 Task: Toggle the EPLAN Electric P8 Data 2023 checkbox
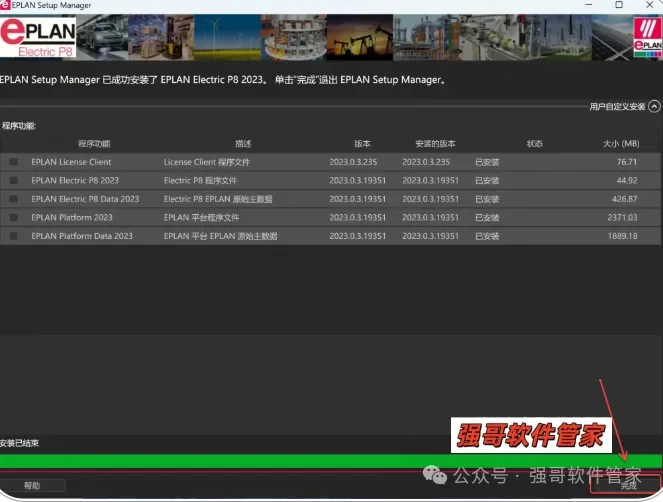14,199
